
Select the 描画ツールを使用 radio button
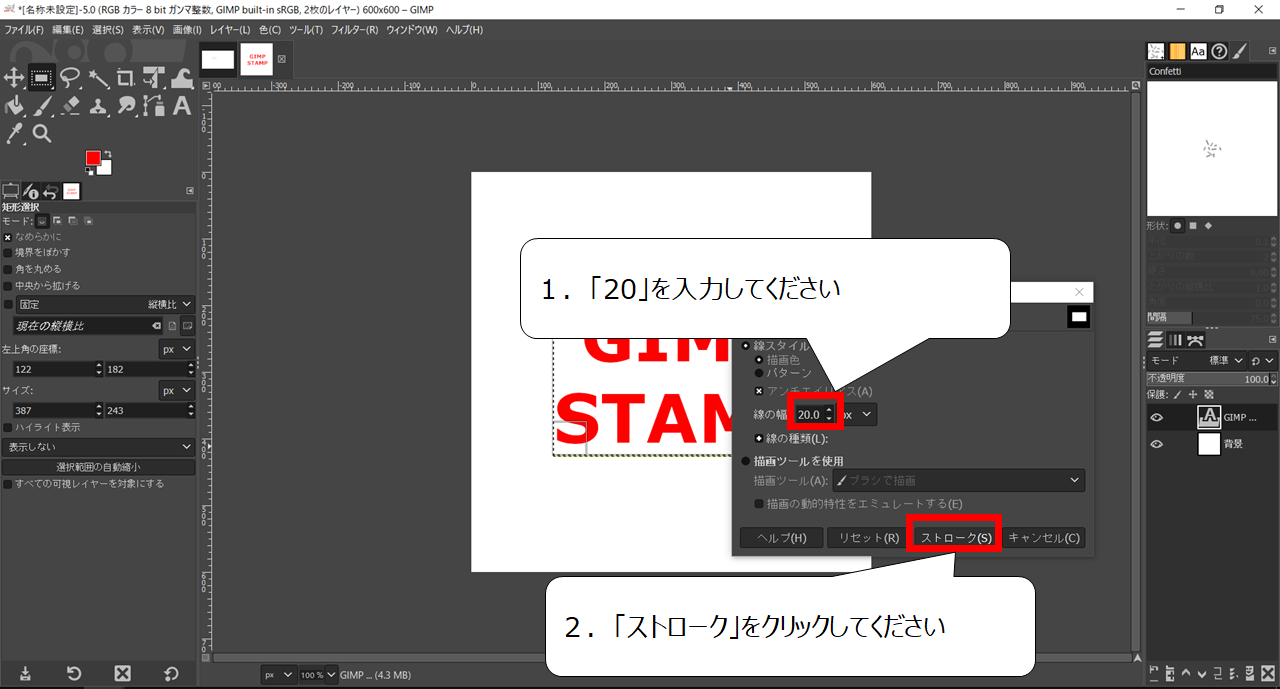[746, 462]
